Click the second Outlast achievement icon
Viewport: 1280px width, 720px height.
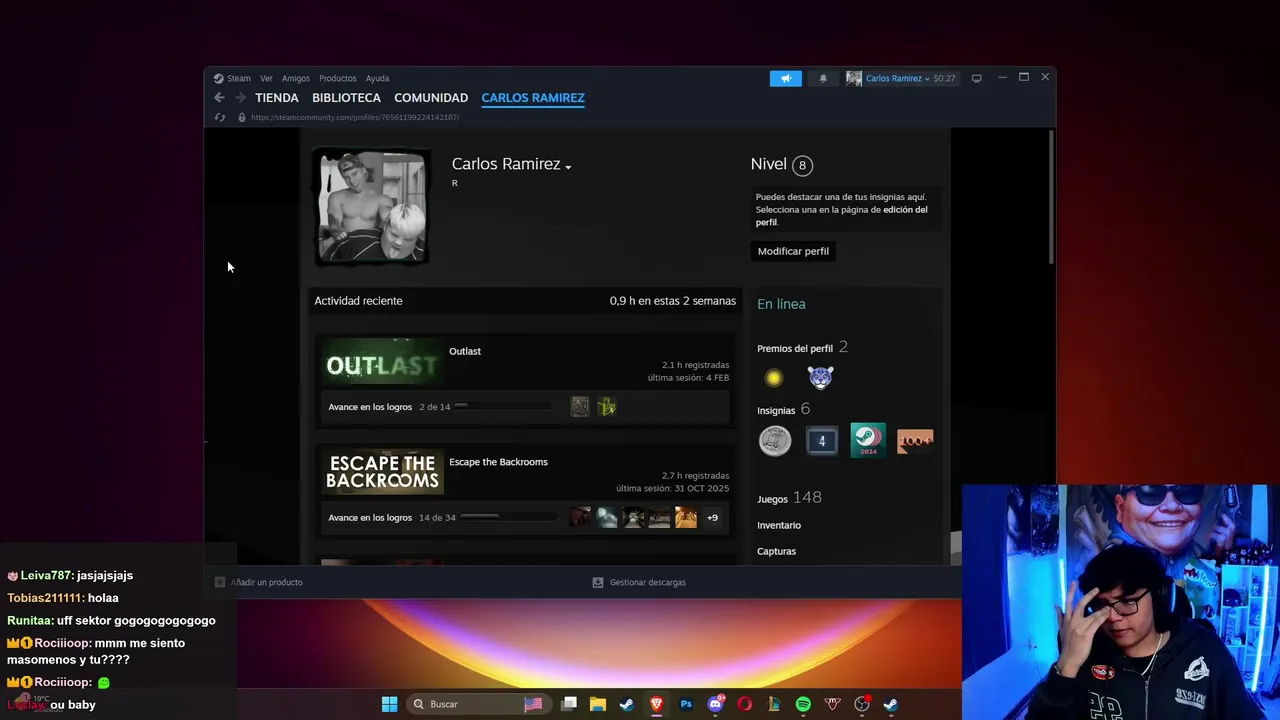[606, 406]
